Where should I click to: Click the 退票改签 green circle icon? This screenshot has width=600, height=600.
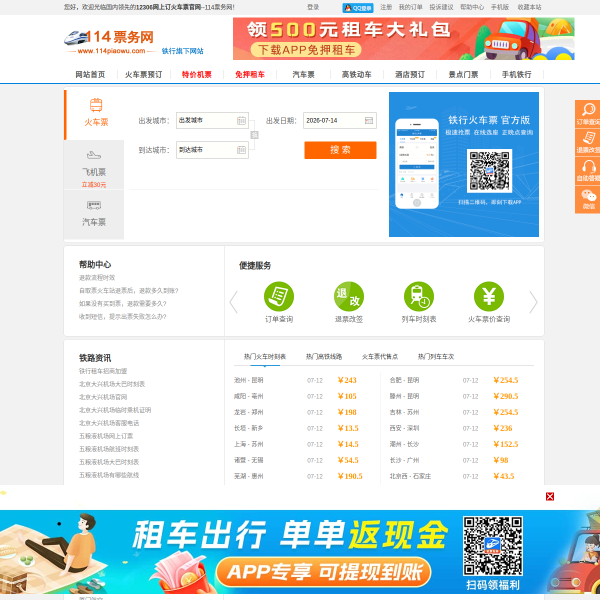point(349,297)
